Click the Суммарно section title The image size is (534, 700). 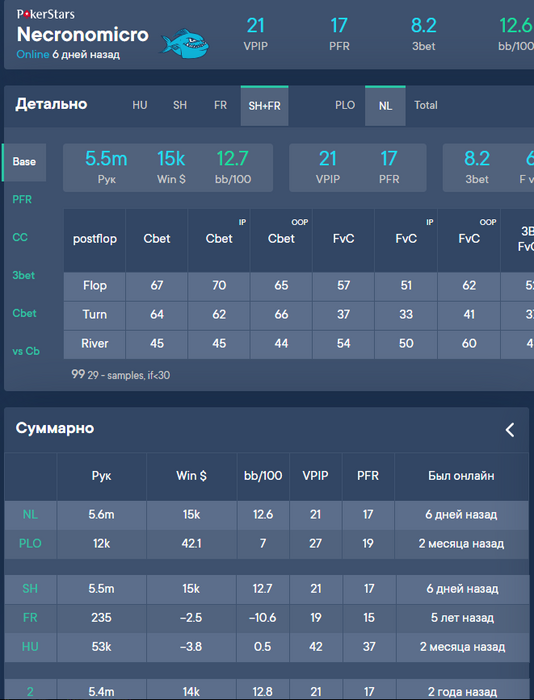55,428
